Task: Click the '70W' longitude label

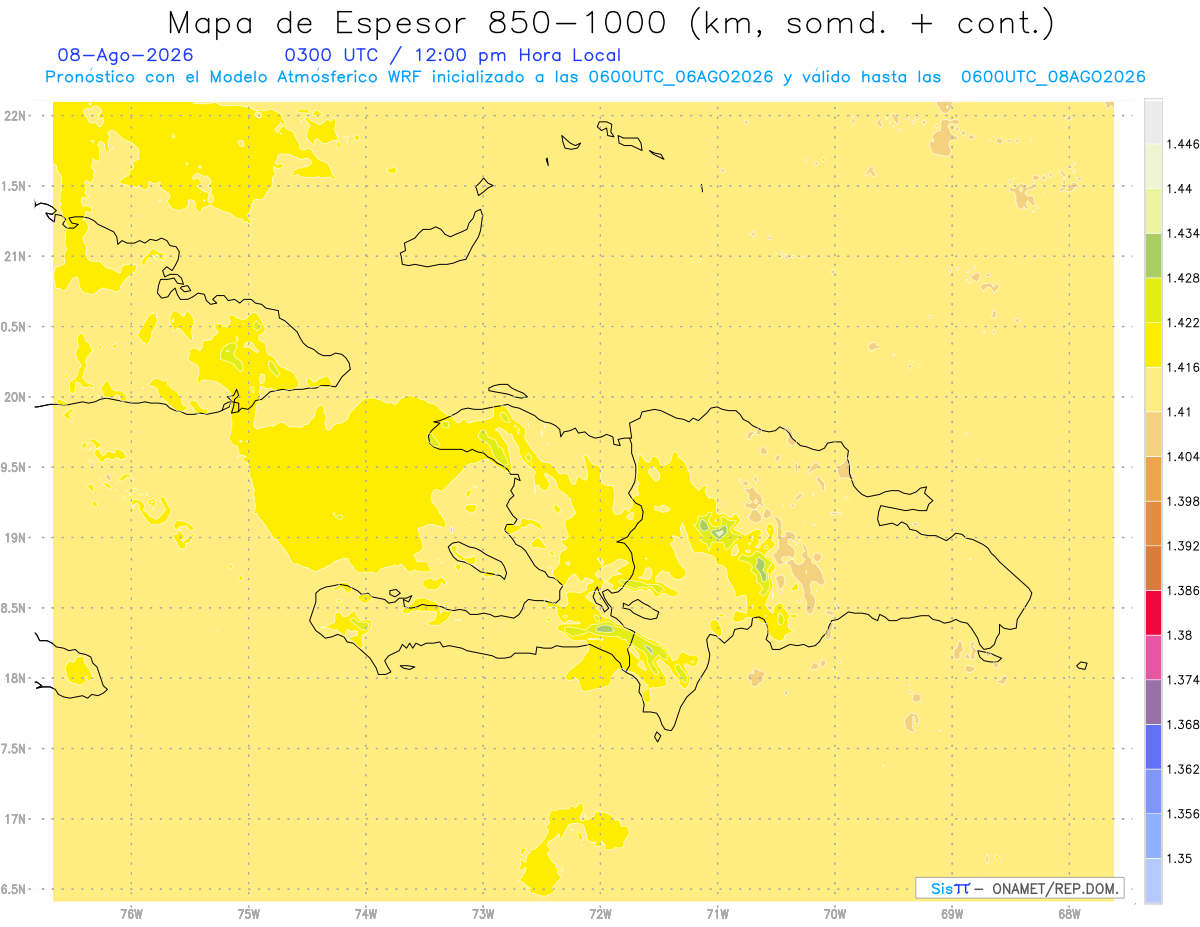Action: pyautogui.click(x=835, y=913)
